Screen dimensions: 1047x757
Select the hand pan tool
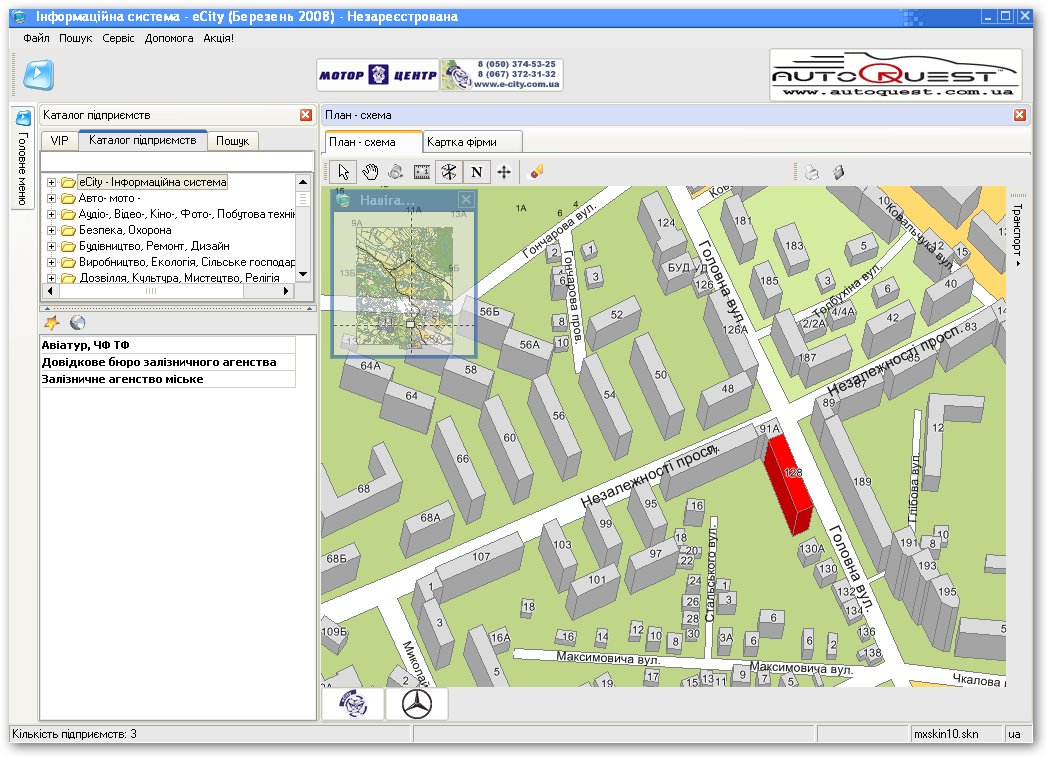click(370, 172)
